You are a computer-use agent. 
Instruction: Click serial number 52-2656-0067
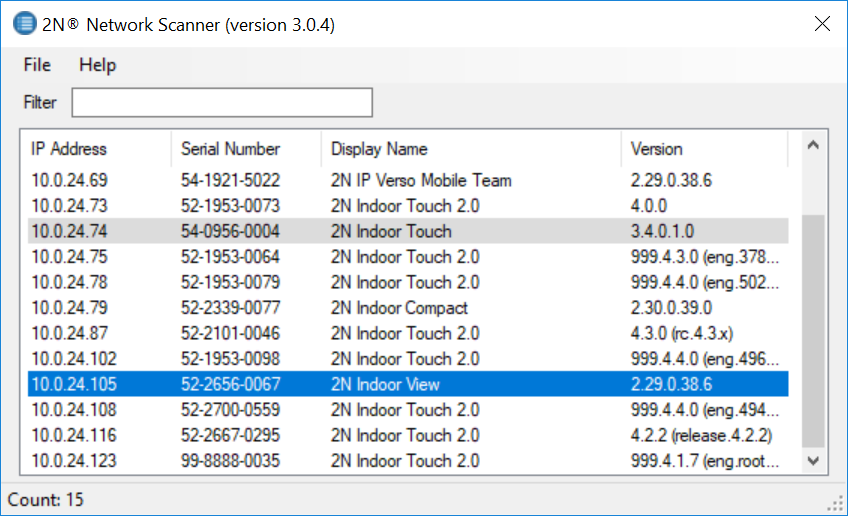[230, 384]
